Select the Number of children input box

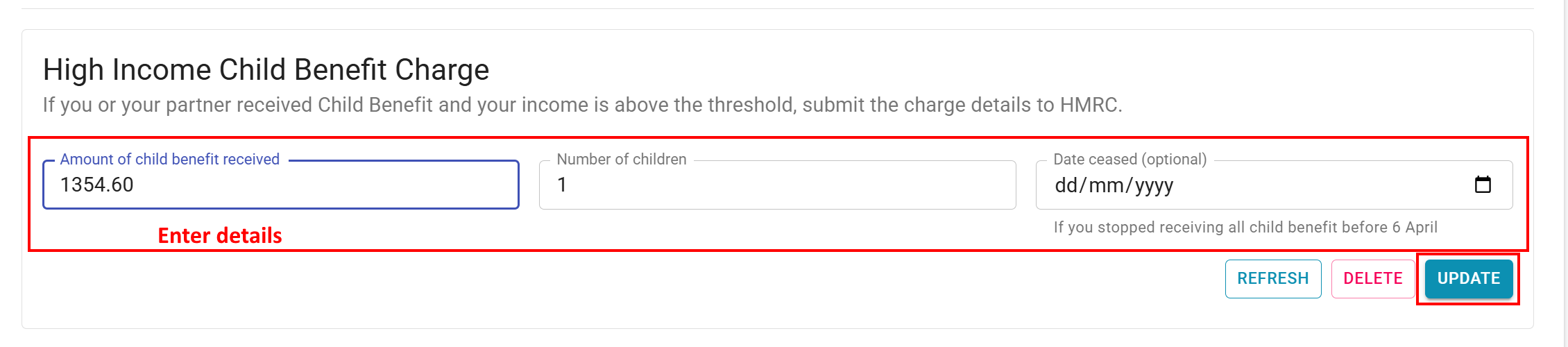pyautogui.click(x=777, y=185)
